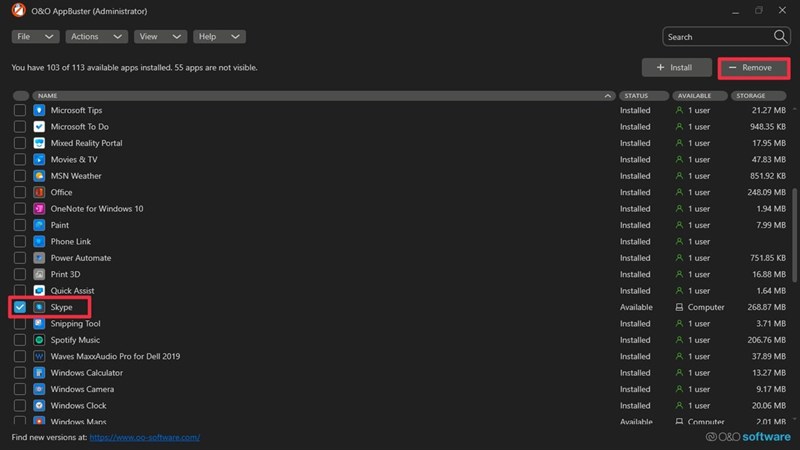
Task: Check the Microsoft Tips checkbox
Action: point(20,110)
